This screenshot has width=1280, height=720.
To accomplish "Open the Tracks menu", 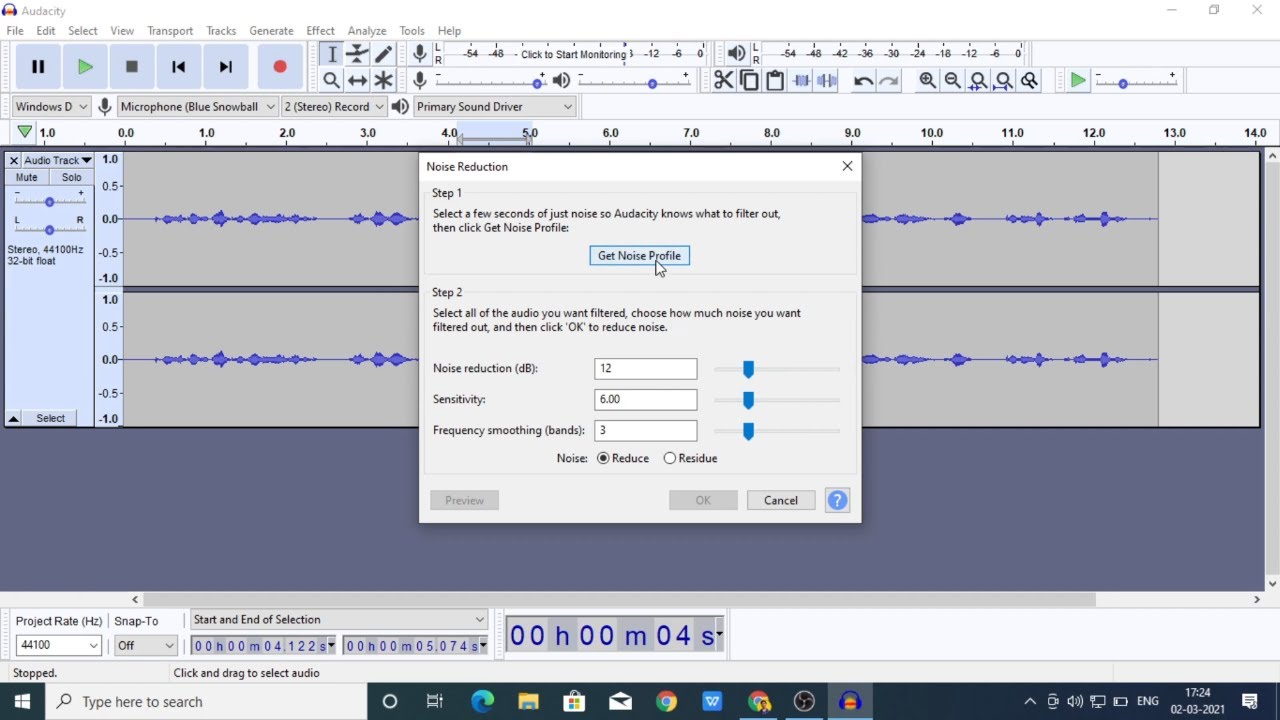I will (x=221, y=31).
